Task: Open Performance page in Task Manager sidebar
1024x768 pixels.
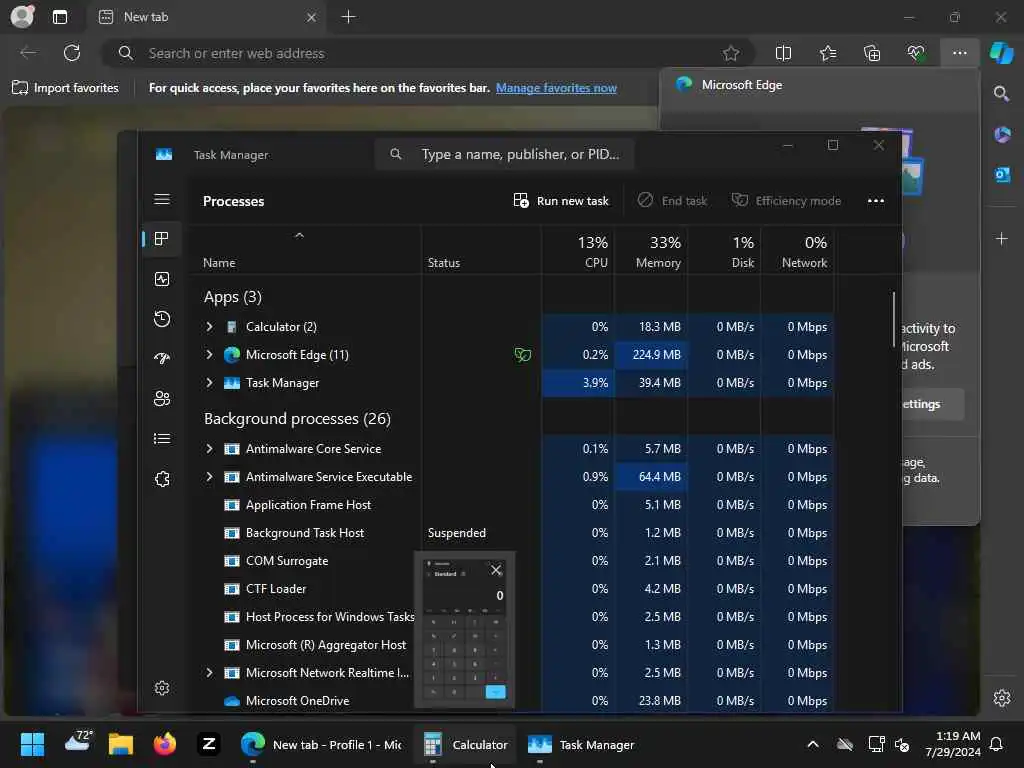Action: pyautogui.click(x=162, y=279)
